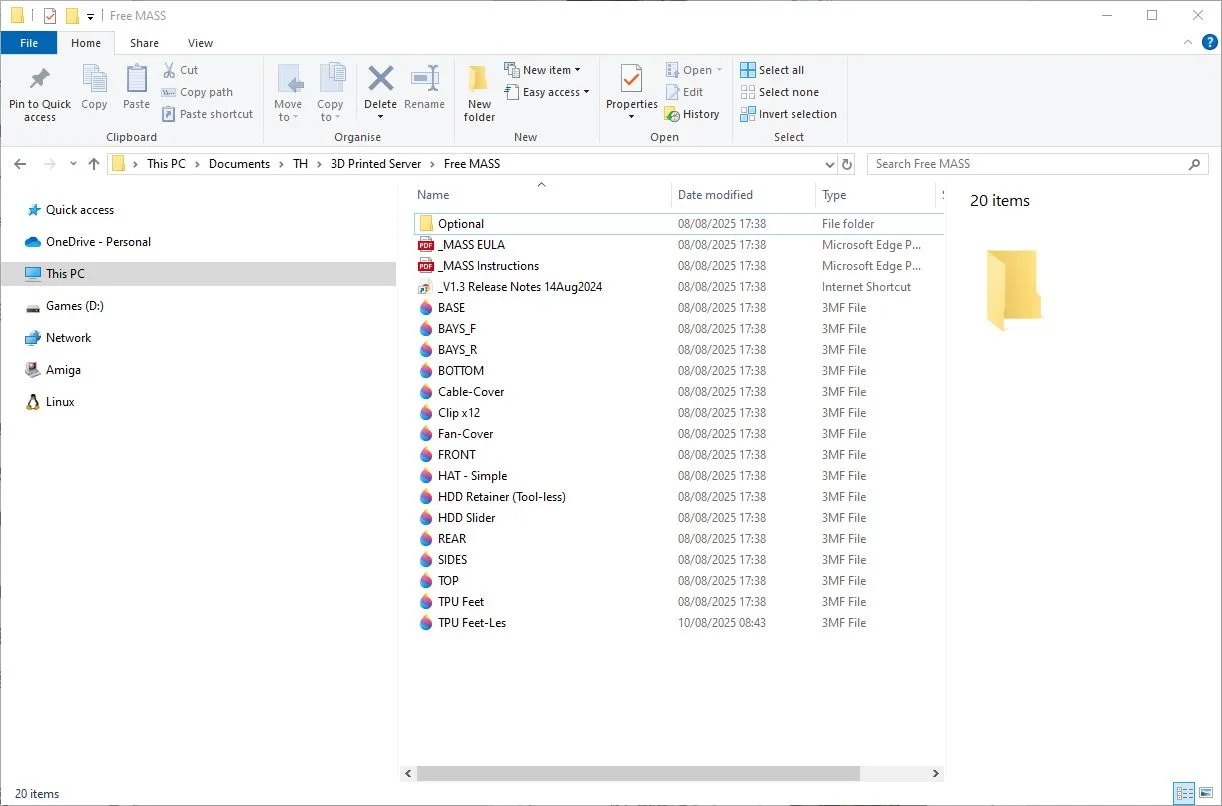Click the History icon
Image resolution: width=1222 pixels, height=806 pixels.
[692, 114]
